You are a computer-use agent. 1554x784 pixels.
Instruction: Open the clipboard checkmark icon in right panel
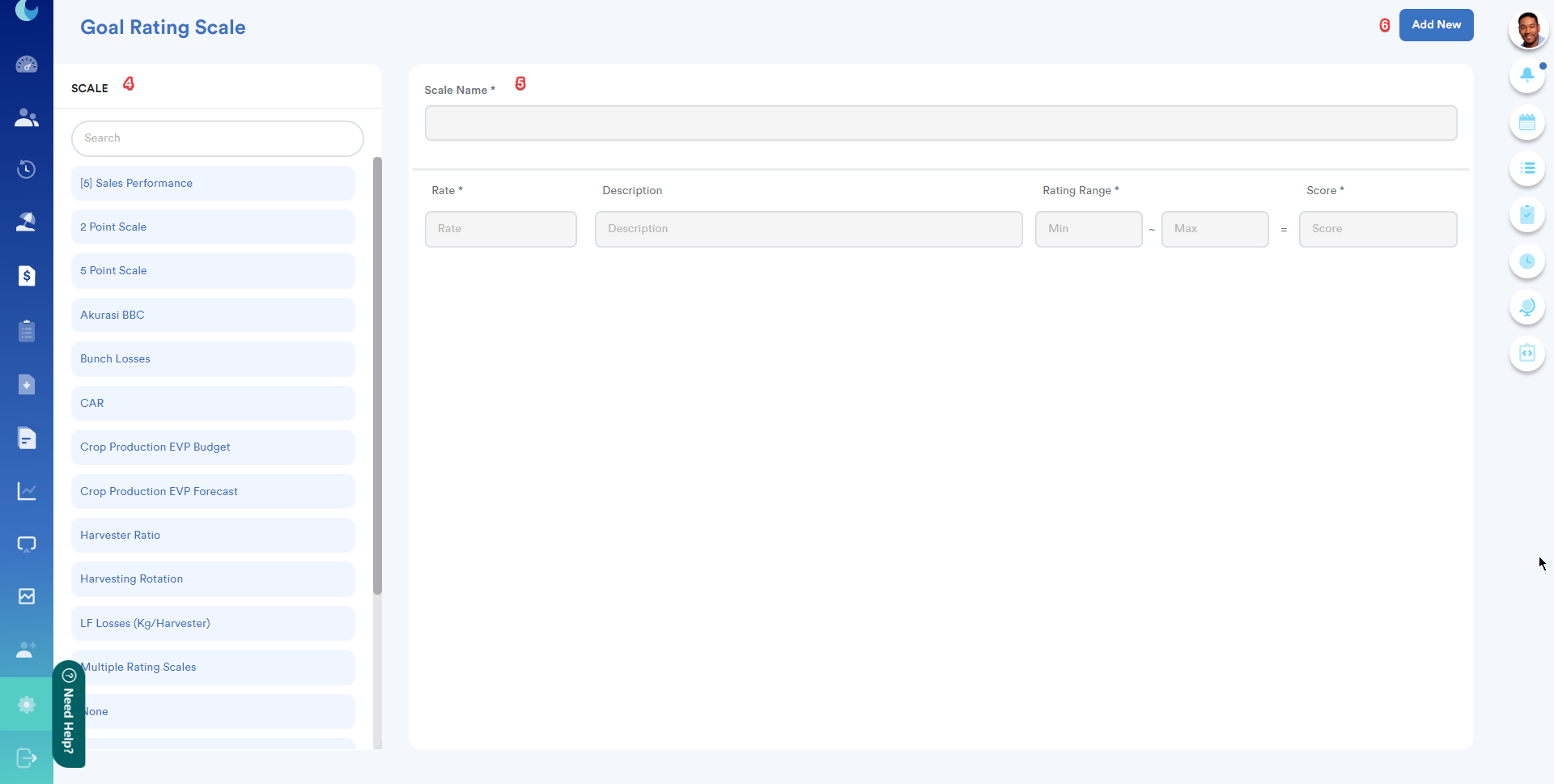[1527, 214]
